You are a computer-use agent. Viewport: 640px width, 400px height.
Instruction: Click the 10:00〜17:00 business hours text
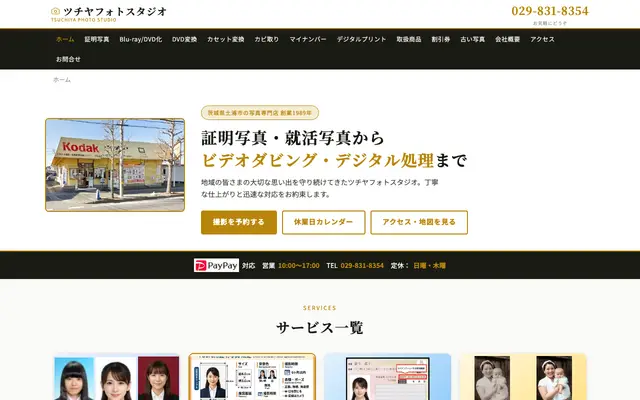[x=299, y=266]
